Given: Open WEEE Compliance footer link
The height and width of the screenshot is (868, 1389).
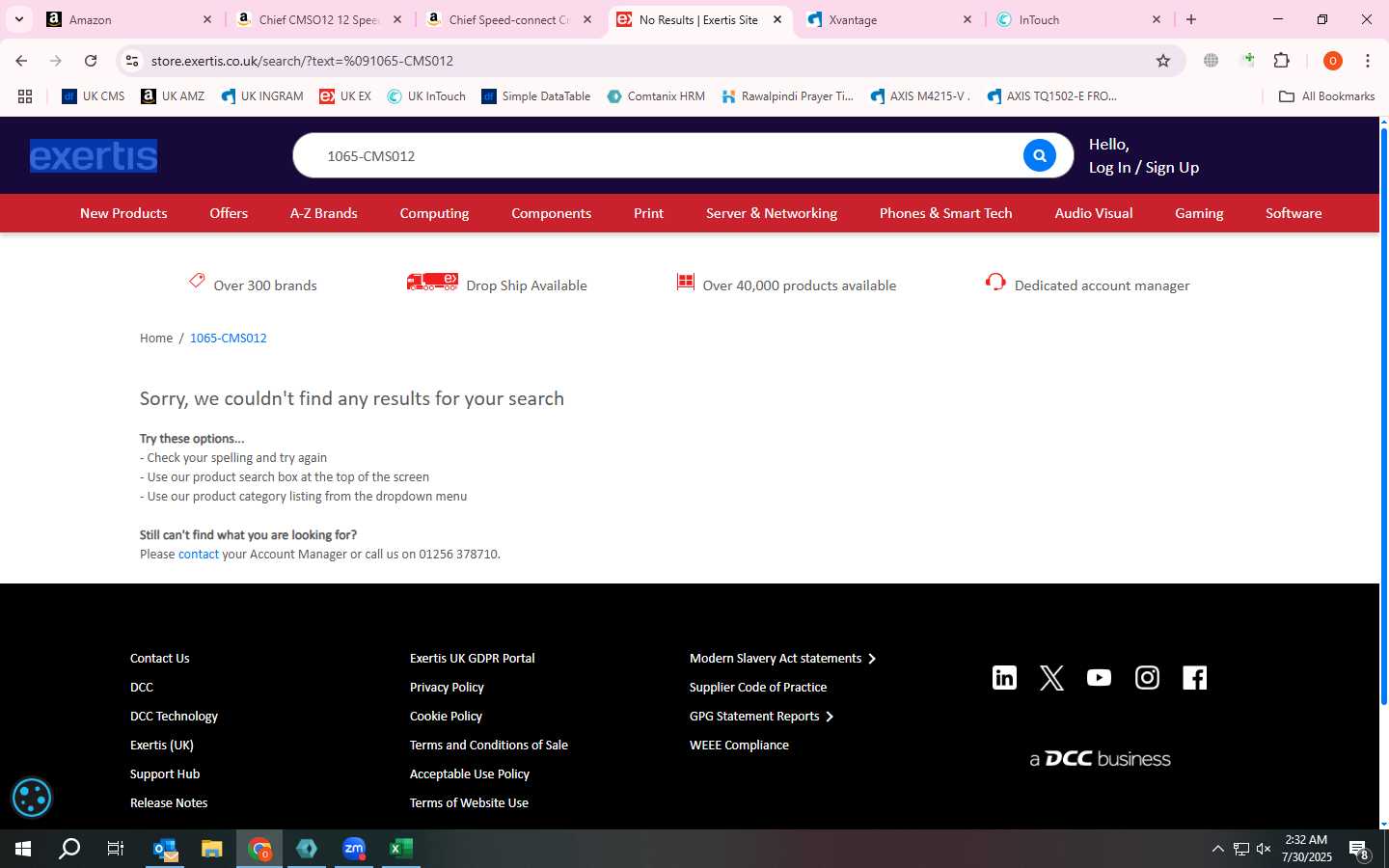Looking at the screenshot, I should [x=739, y=746].
